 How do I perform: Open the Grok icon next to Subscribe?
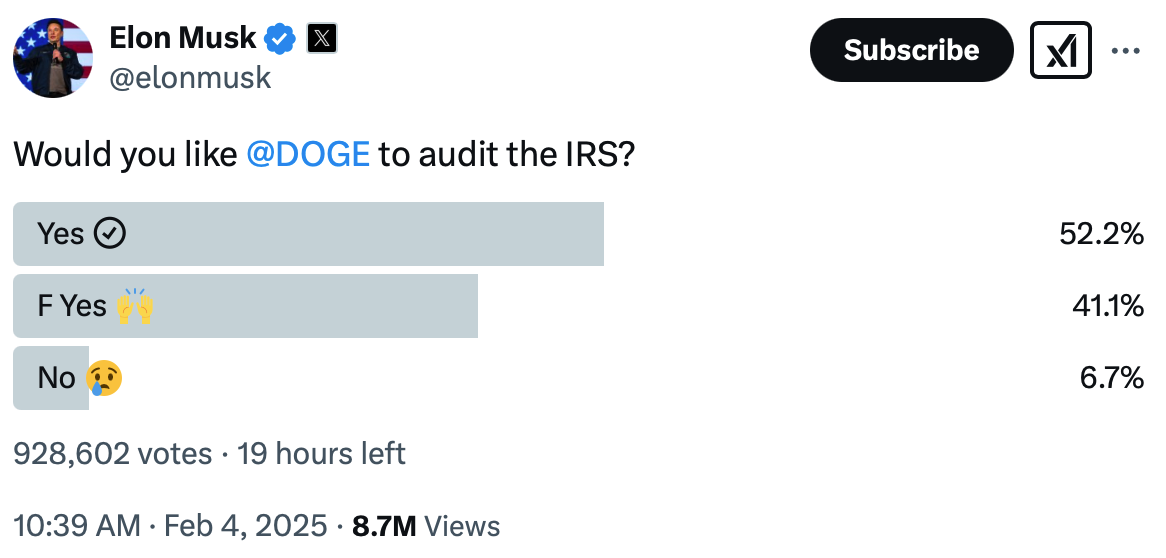click(x=1060, y=49)
